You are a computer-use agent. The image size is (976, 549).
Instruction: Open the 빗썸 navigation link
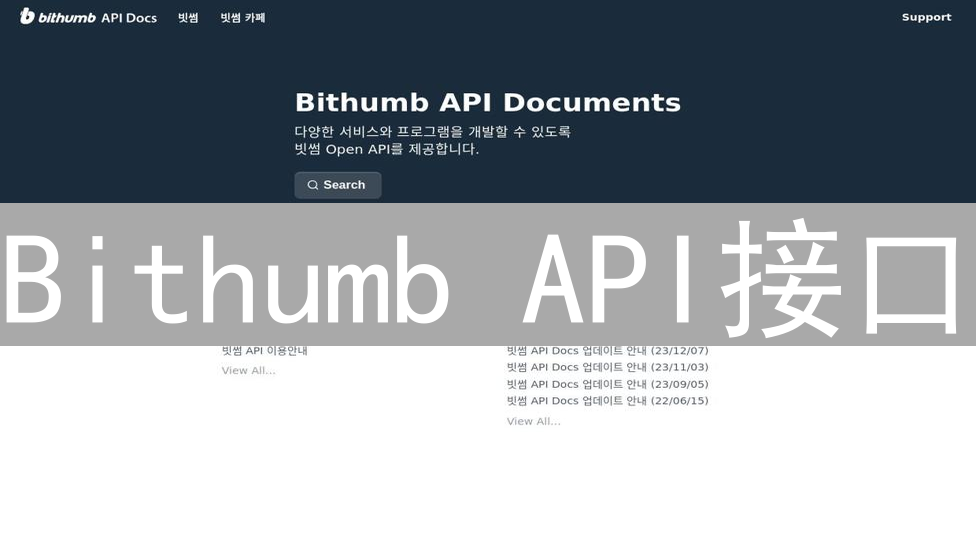(x=188, y=17)
